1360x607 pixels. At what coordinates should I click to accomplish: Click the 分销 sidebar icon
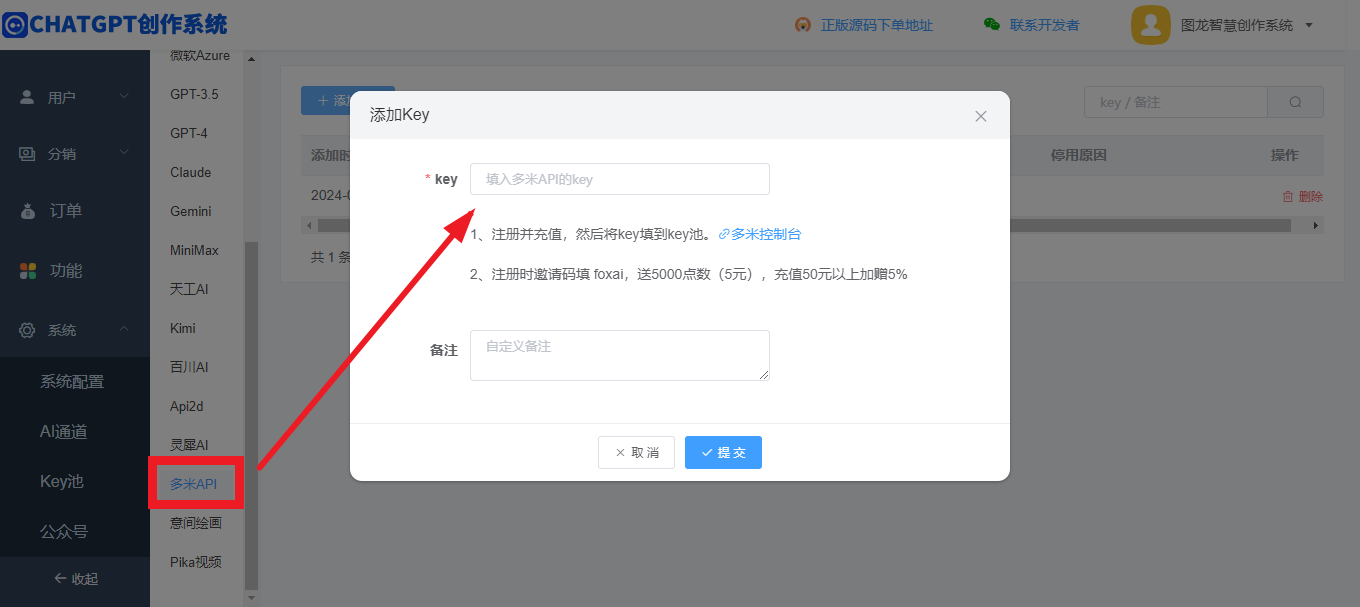point(28,154)
